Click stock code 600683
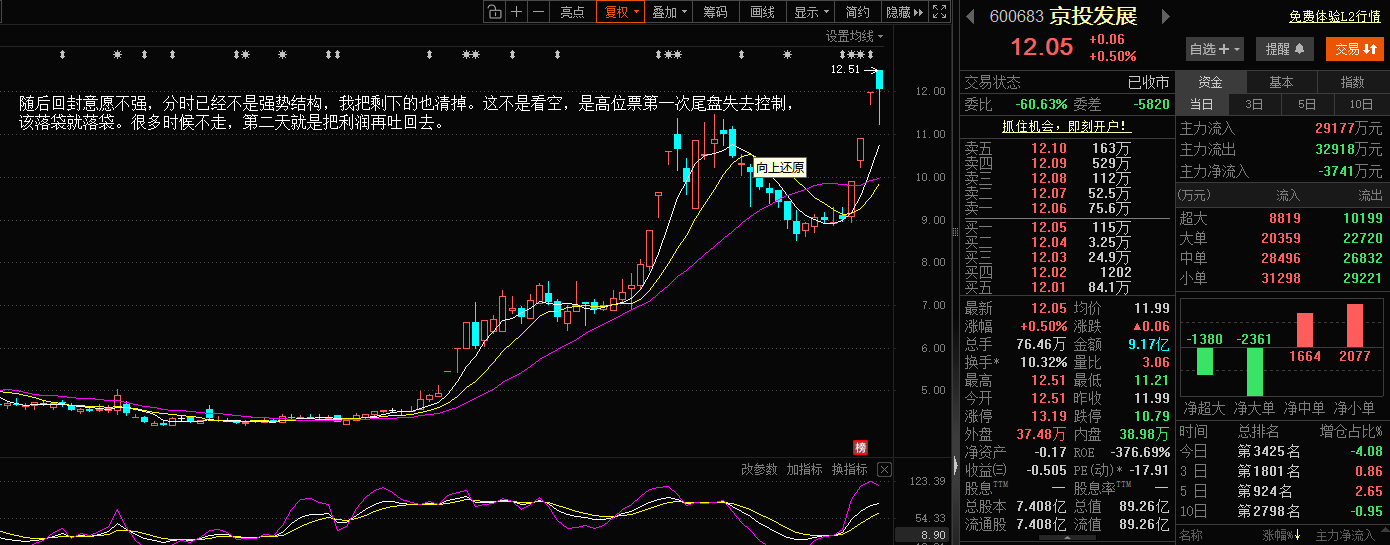 click(1017, 16)
